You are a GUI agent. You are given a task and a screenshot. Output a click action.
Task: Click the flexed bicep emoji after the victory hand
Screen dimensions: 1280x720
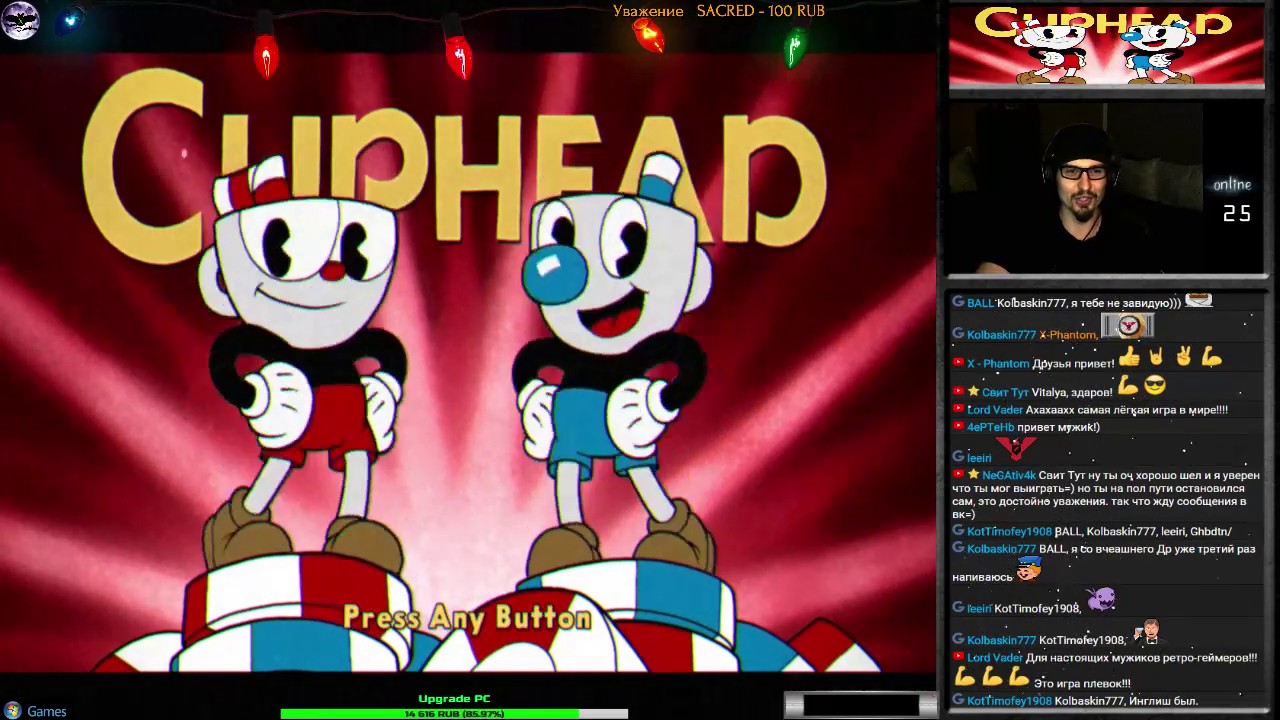(1211, 356)
